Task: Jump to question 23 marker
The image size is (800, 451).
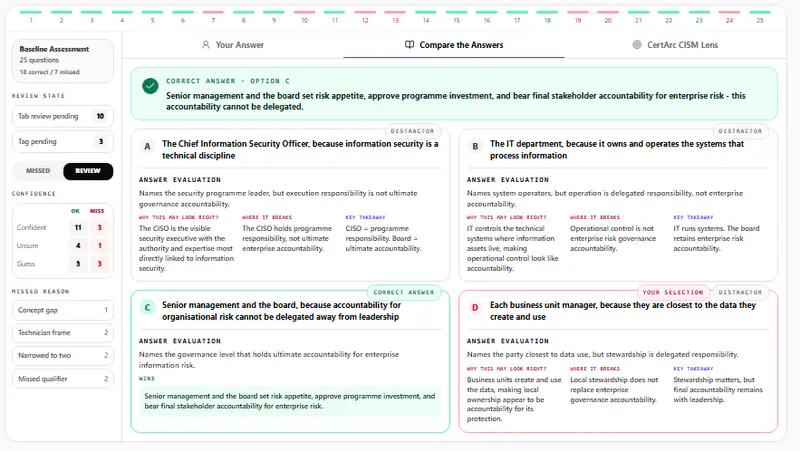Action: click(699, 16)
